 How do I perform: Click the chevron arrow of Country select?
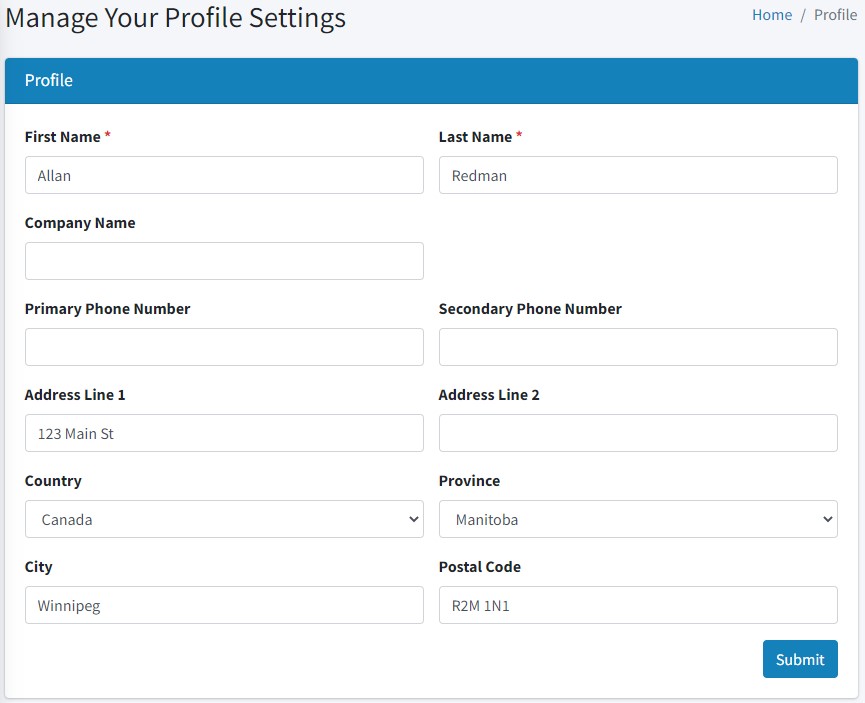click(414, 519)
